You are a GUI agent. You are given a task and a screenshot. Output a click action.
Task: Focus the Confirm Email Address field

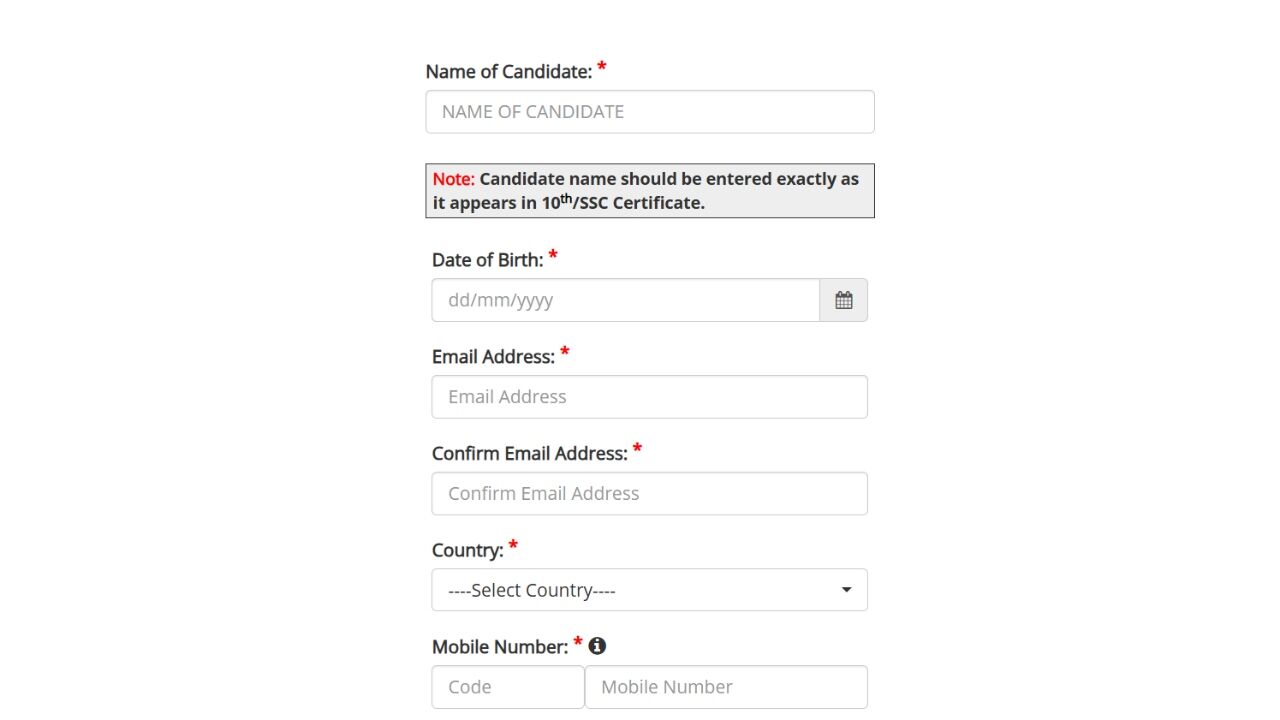click(649, 494)
